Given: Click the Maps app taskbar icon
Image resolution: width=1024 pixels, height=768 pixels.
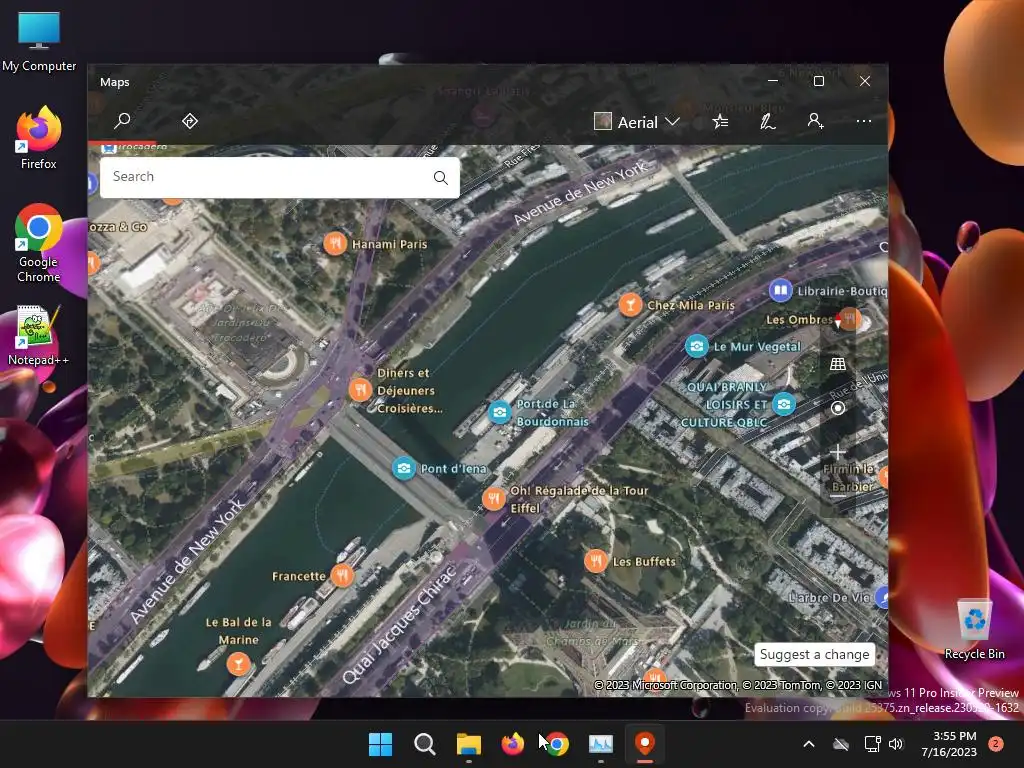Looking at the screenshot, I should tap(645, 744).
